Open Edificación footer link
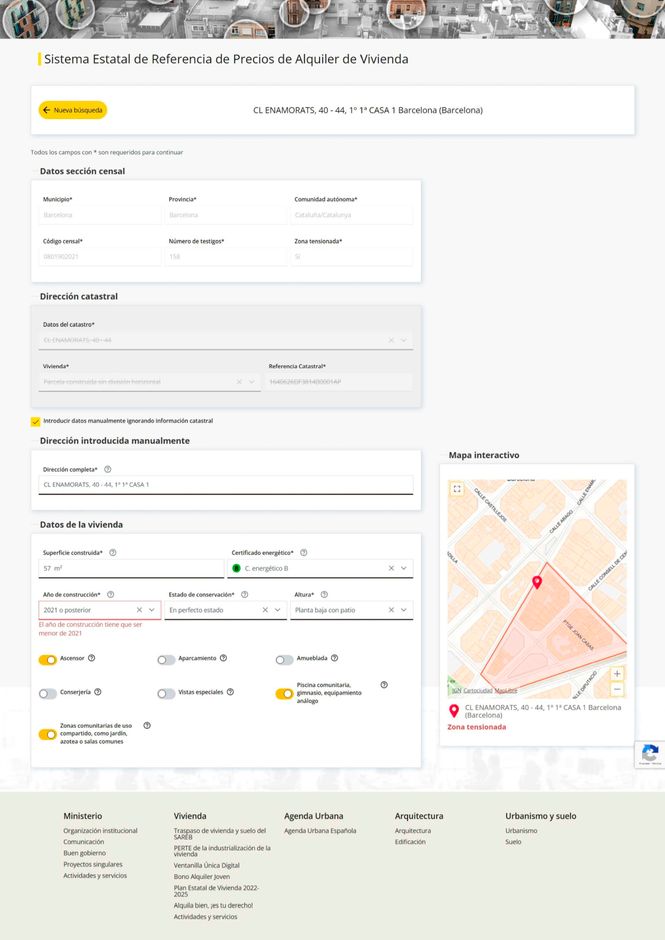Screen dimensions: 665x940 tap(410, 842)
